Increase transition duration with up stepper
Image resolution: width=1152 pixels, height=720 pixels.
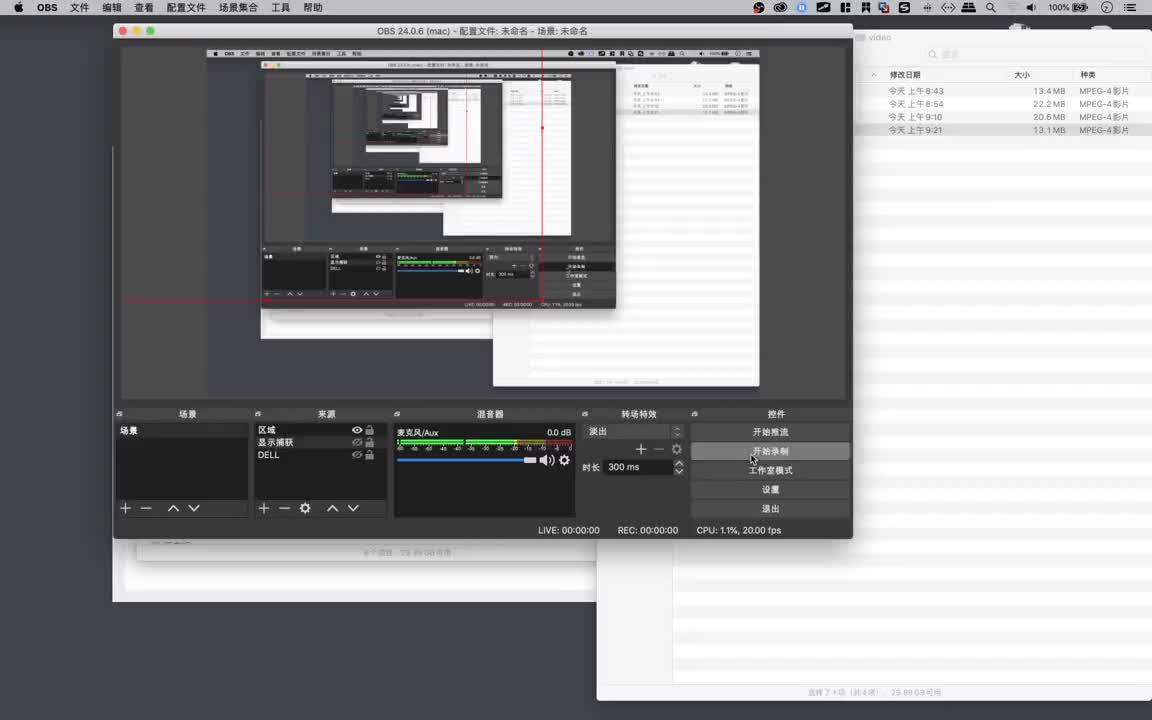tap(679, 463)
